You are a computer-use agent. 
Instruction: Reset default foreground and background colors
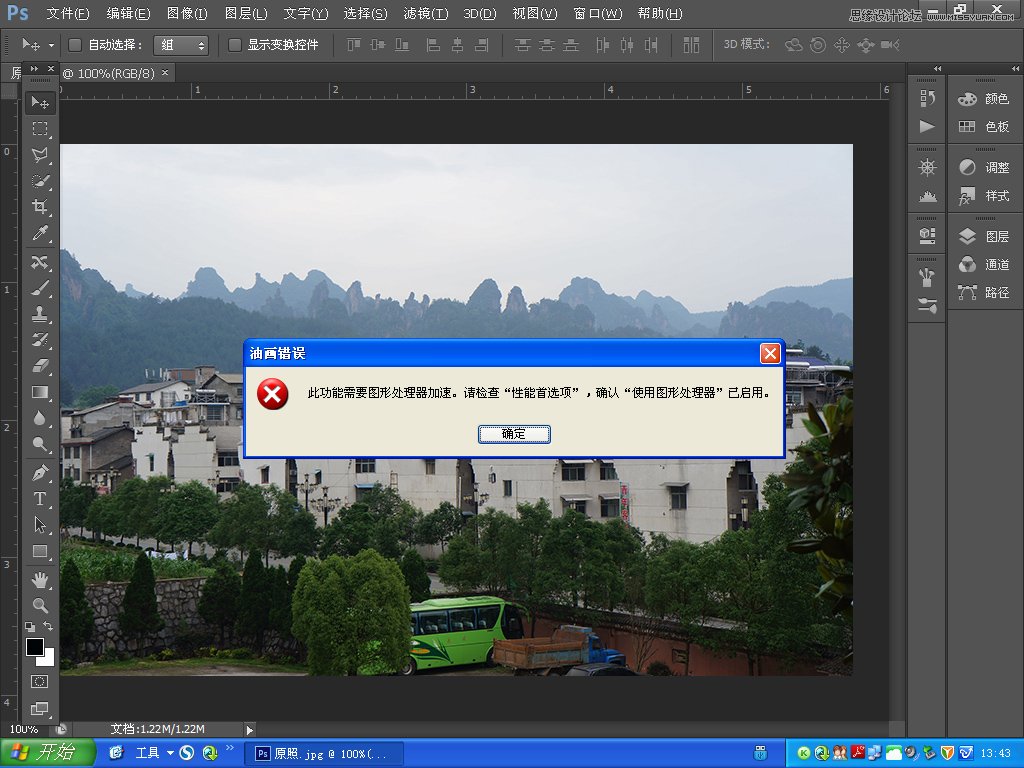click(30, 626)
